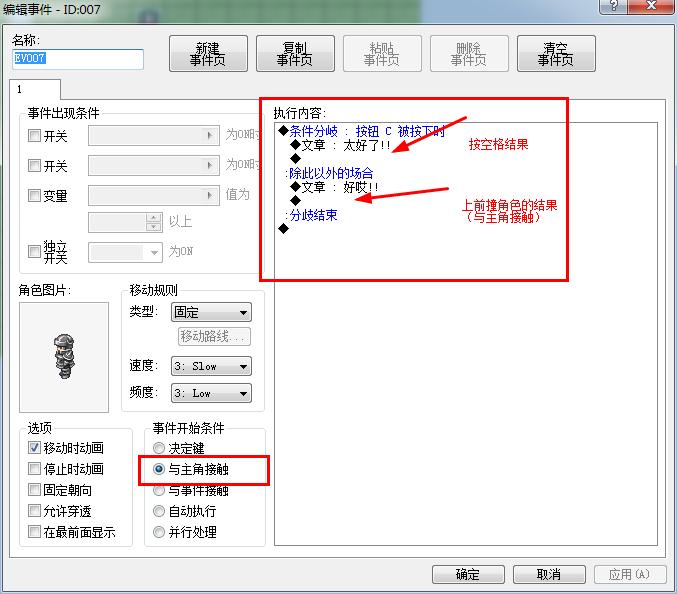Click the 清空事件页 button

coord(556,54)
